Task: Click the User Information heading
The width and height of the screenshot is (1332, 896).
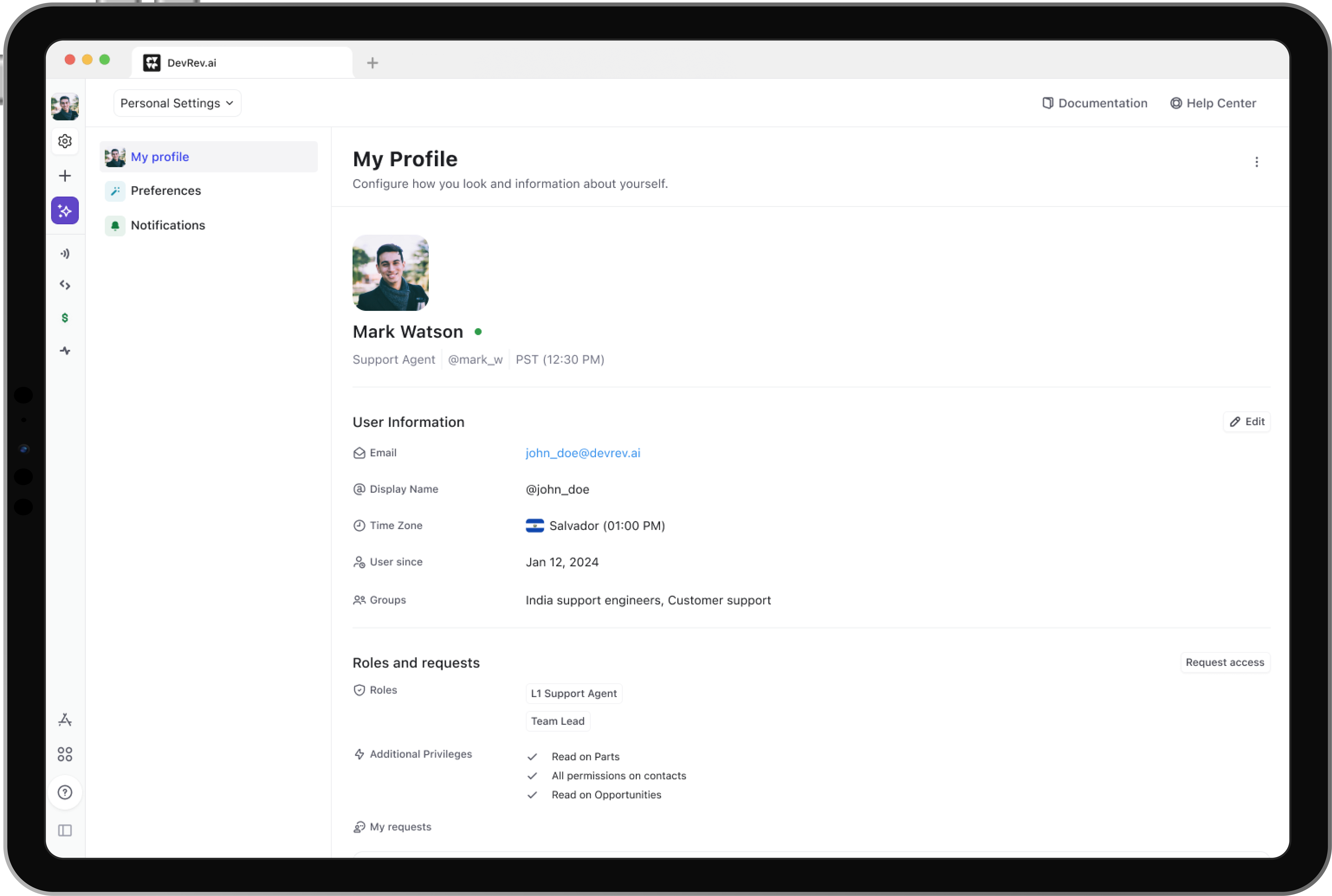Action: point(408,422)
